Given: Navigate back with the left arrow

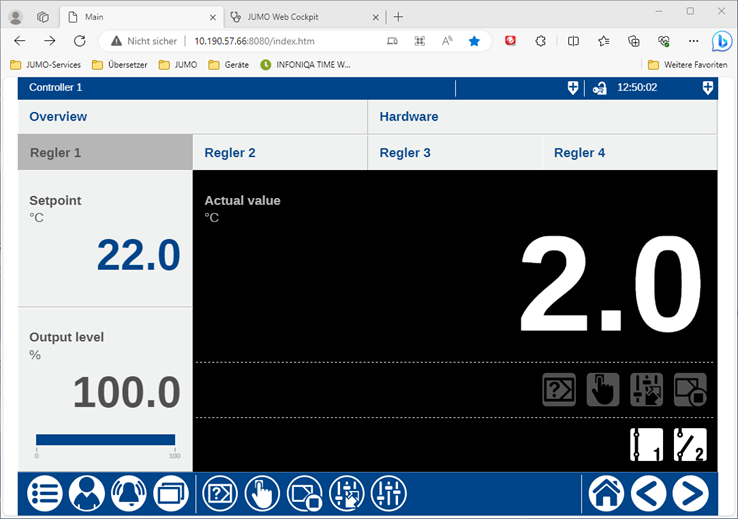Looking at the screenshot, I should [x=649, y=494].
